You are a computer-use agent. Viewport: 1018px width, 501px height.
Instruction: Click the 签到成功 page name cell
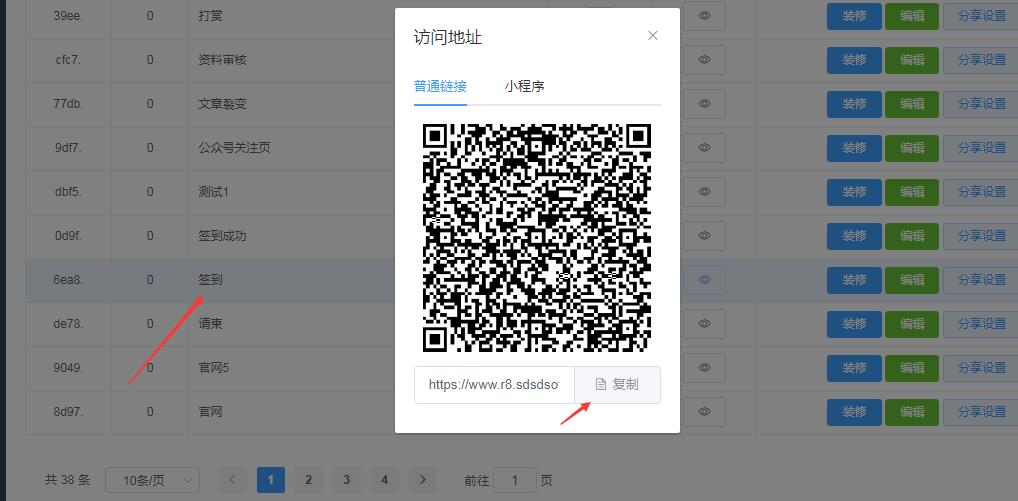pyautogui.click(x=222, y=236)
